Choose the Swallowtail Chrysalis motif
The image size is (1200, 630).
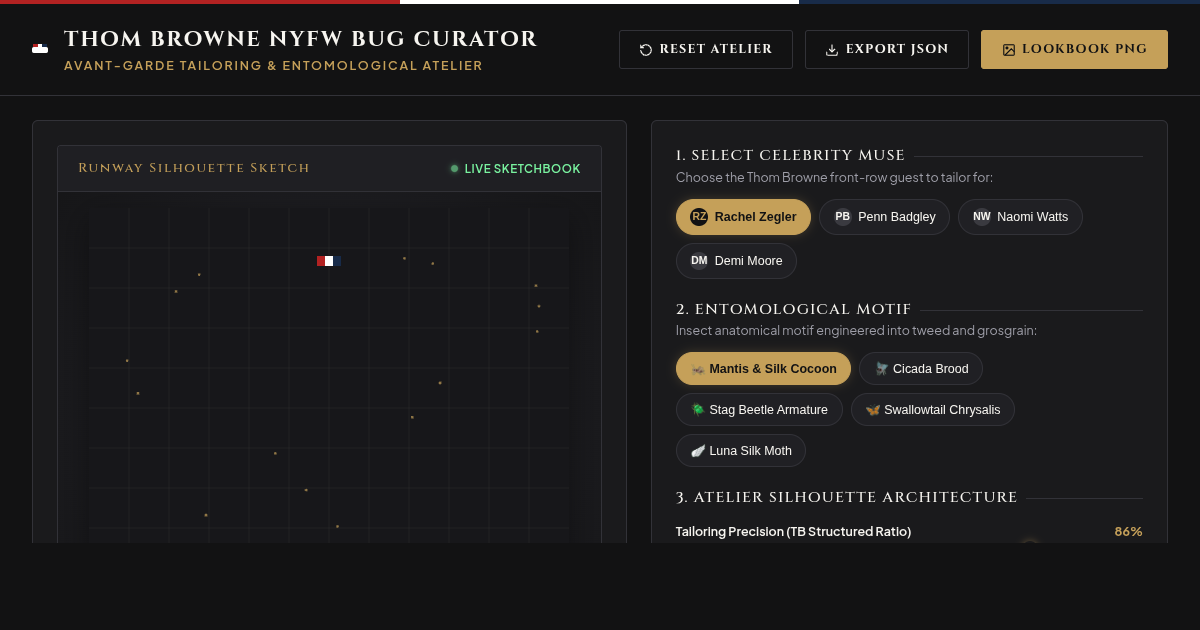tap(933, 410)
